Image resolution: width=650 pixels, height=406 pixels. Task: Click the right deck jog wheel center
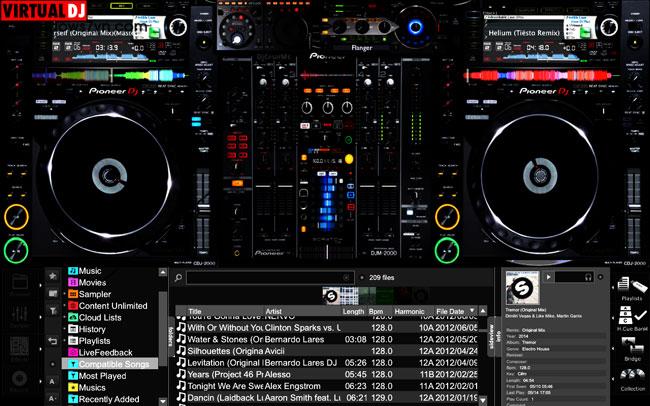coord(540,176)
